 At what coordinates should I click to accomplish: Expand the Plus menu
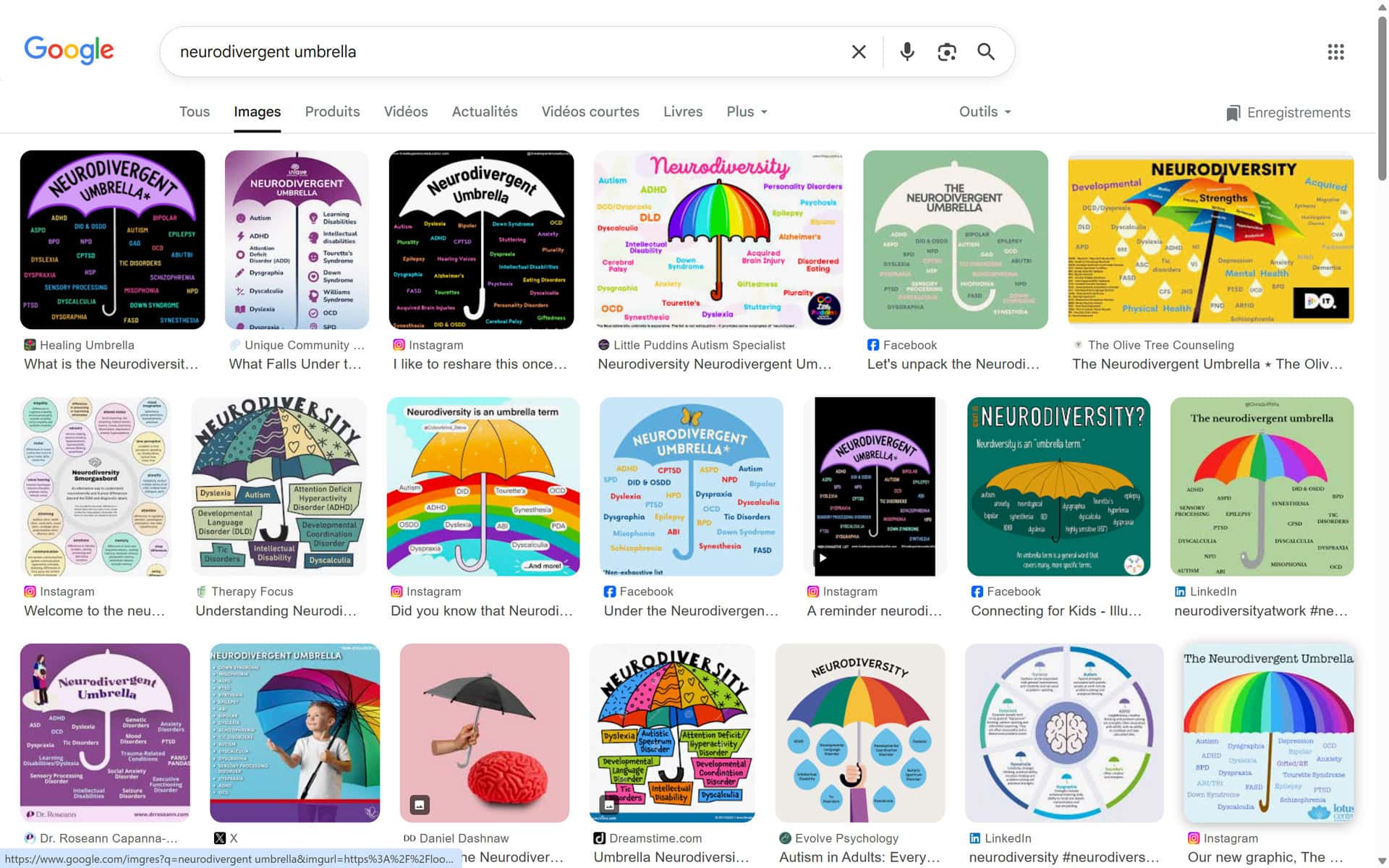point(746,111)
